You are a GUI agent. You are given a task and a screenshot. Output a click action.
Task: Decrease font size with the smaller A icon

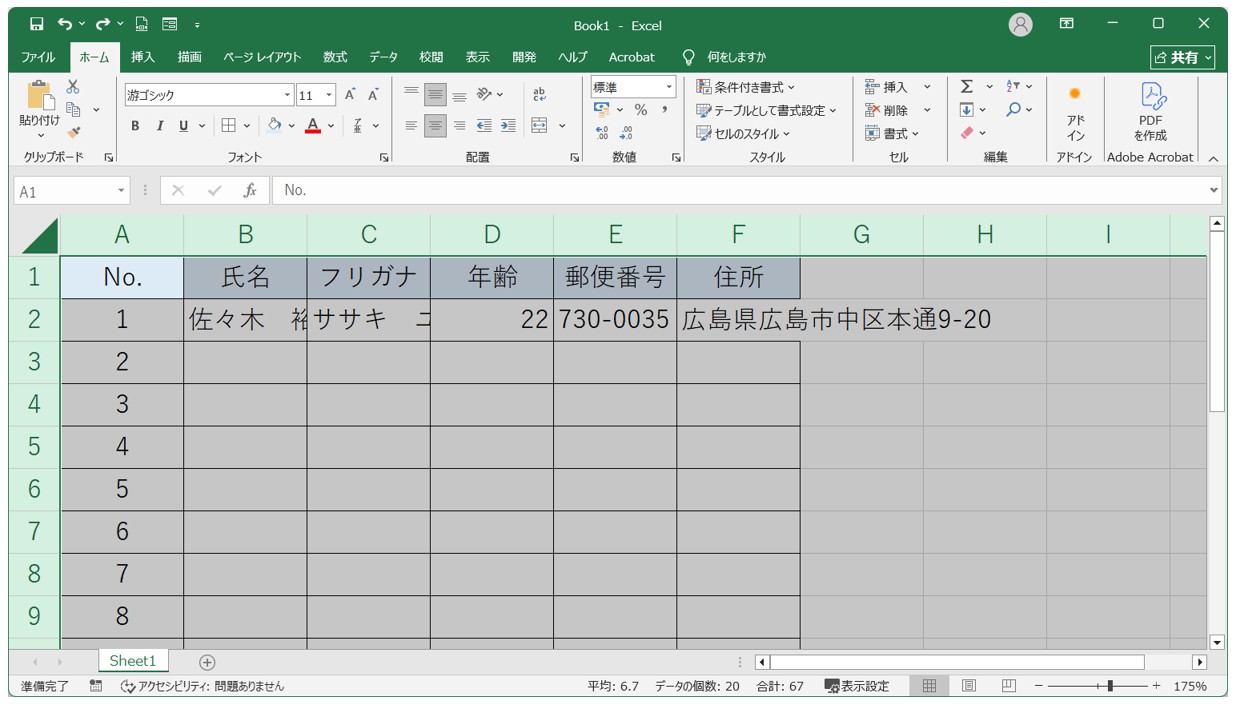[x=373, y=95]
